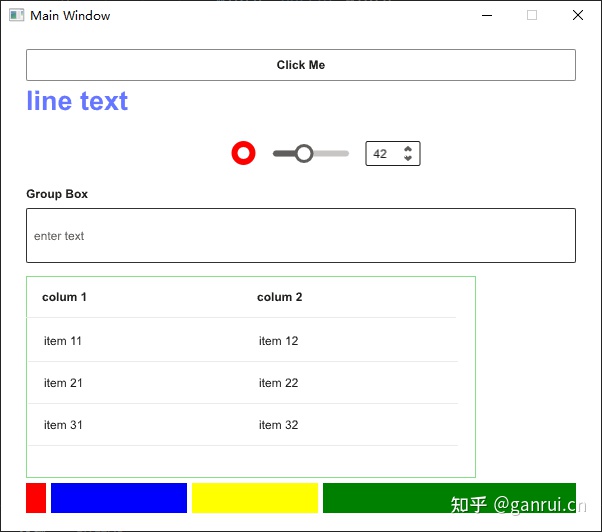This screenshot has height=532, width=602.
Task: Click the slider handle
Action: pyautogui.click(x=304, y=153)
